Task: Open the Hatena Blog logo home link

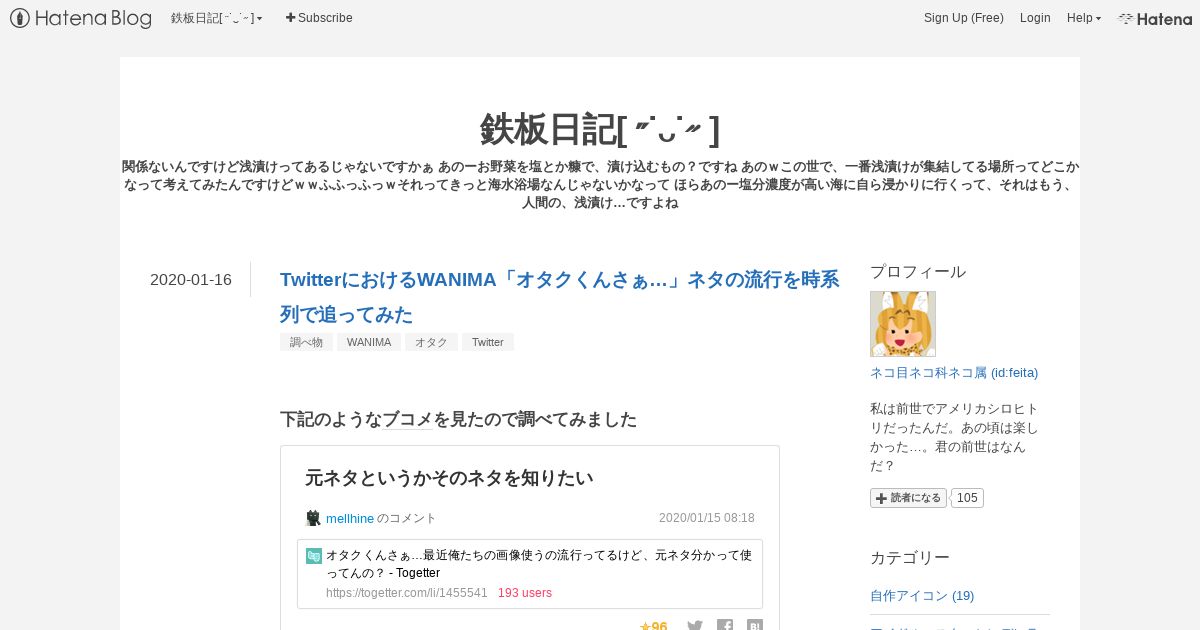Action: pyautogui.click(x=81, y=18)
